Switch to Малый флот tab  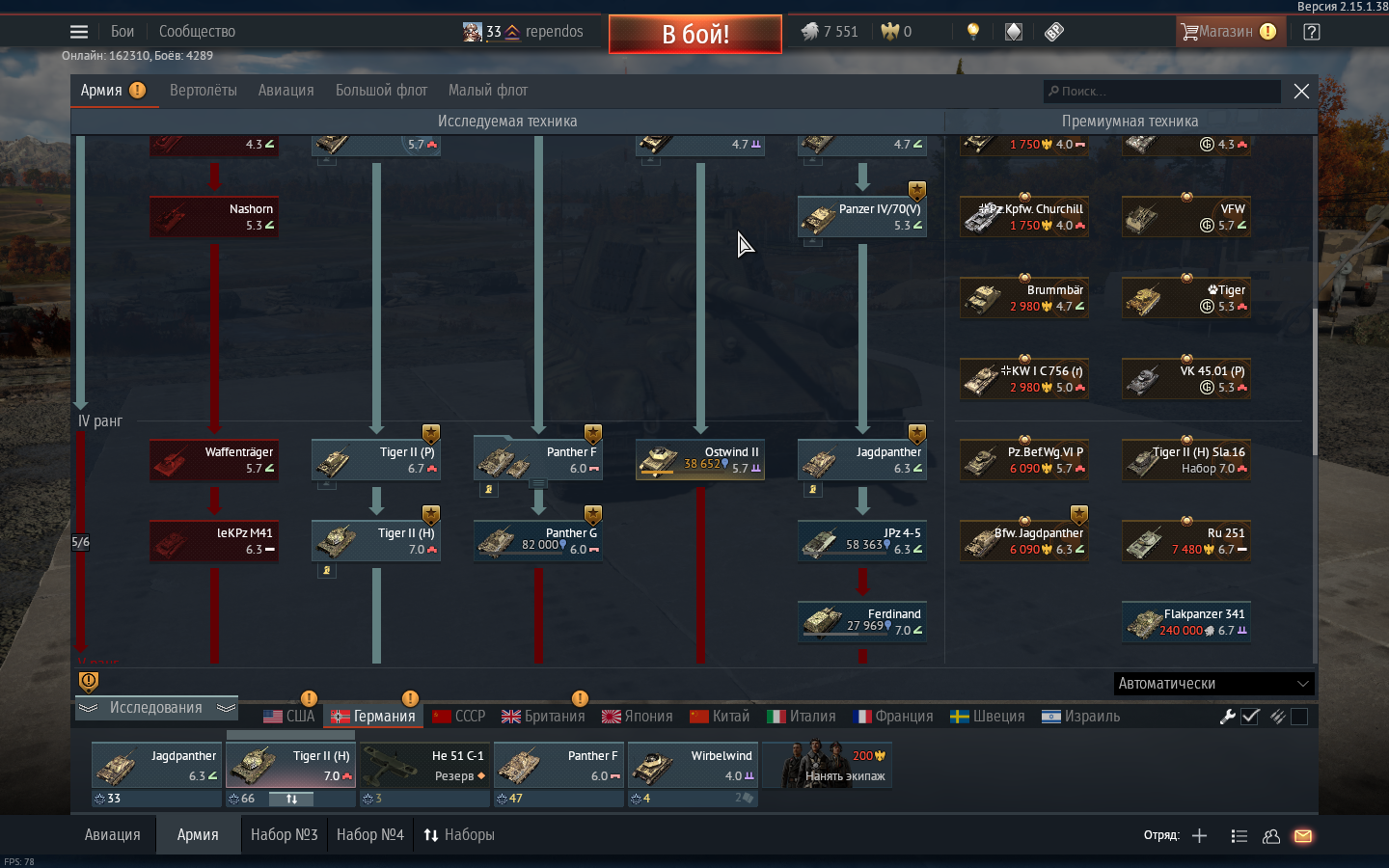488,91
